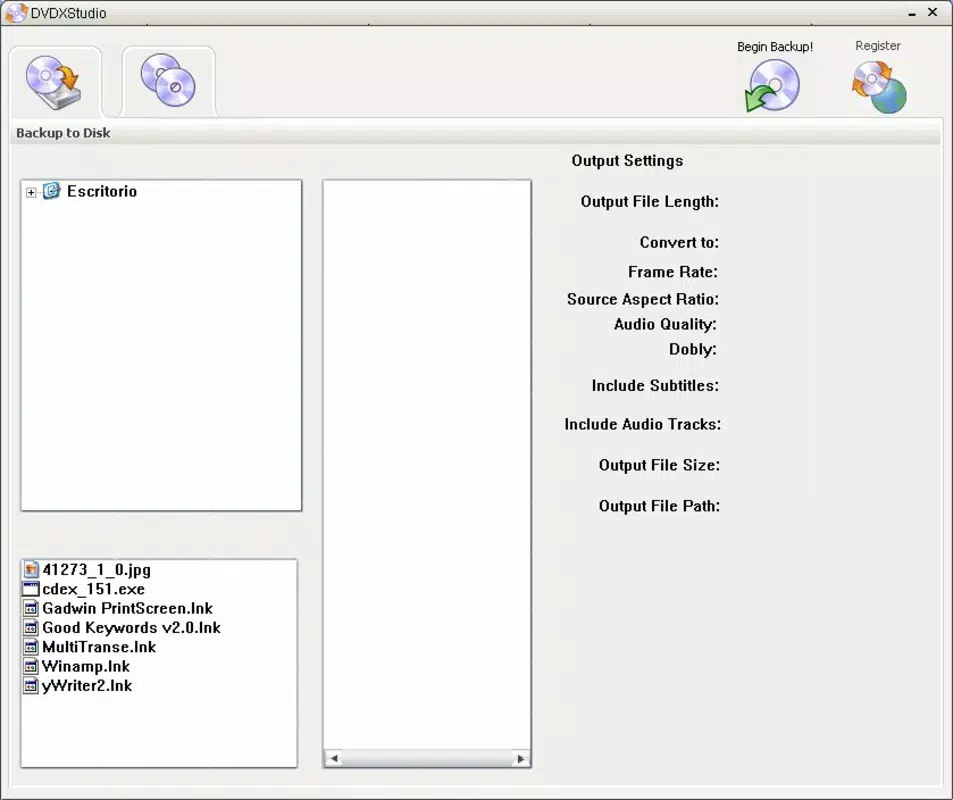This screenshot has height=800, width=953.
Task: Open the Backup to Disk tab icon
Action: [x=53, y=82]
